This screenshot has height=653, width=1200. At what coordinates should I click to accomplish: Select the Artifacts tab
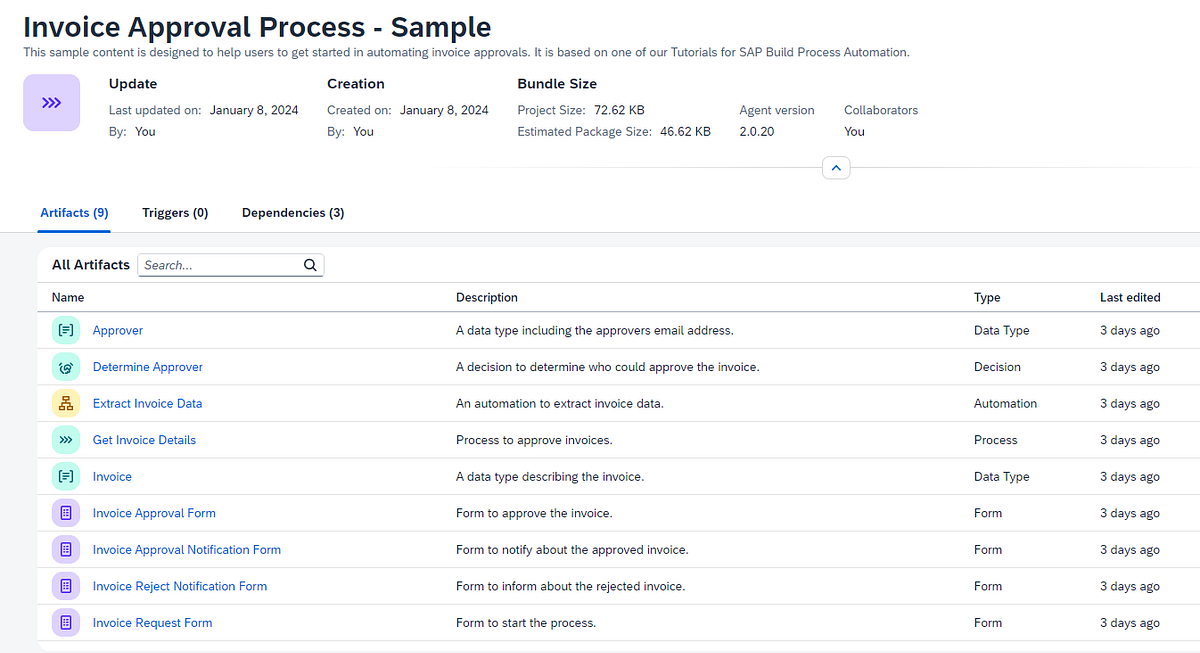click(74, 212)
